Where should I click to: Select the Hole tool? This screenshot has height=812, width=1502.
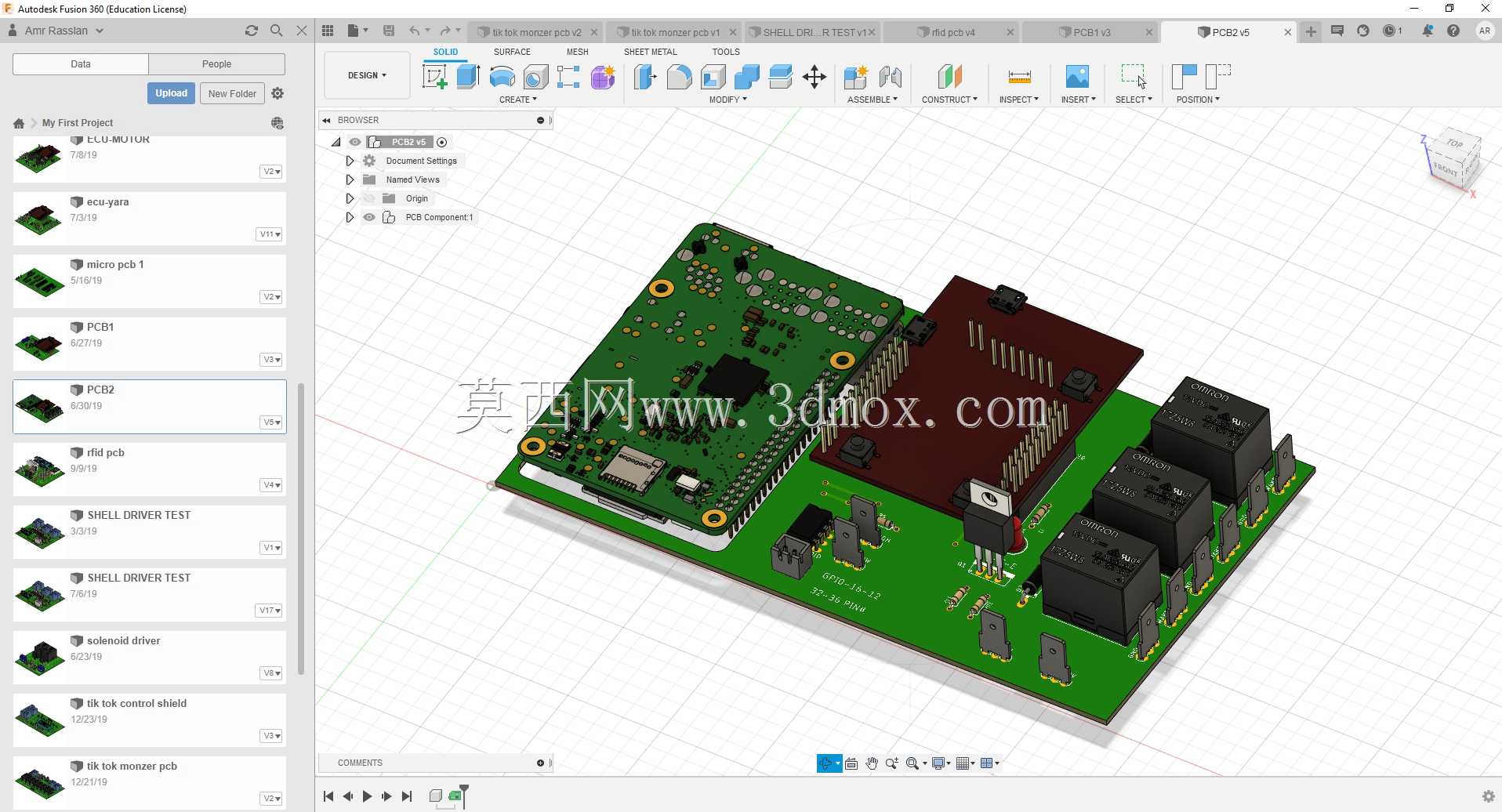pos(535,77)
